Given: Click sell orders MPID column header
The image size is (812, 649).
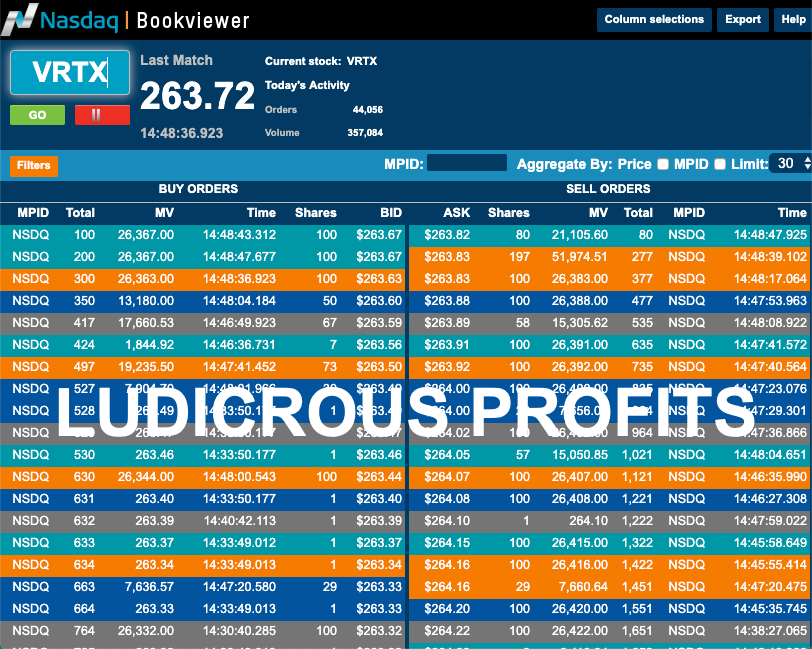Looking at the screenshot, I should (689, 213).
